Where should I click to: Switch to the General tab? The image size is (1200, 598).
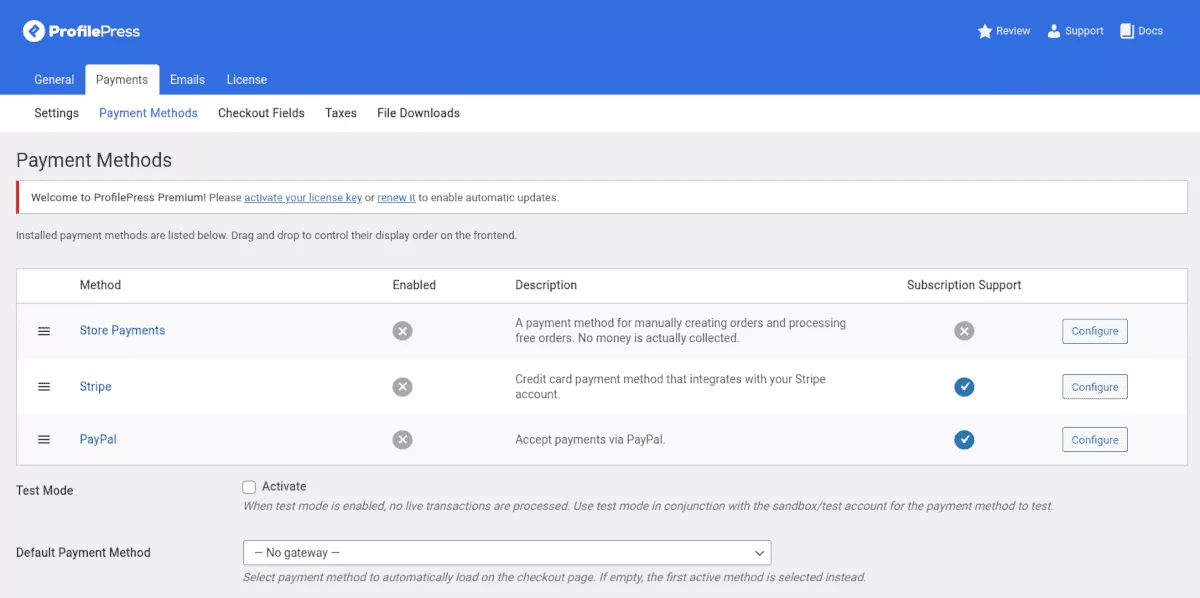(x=54, y=80)
